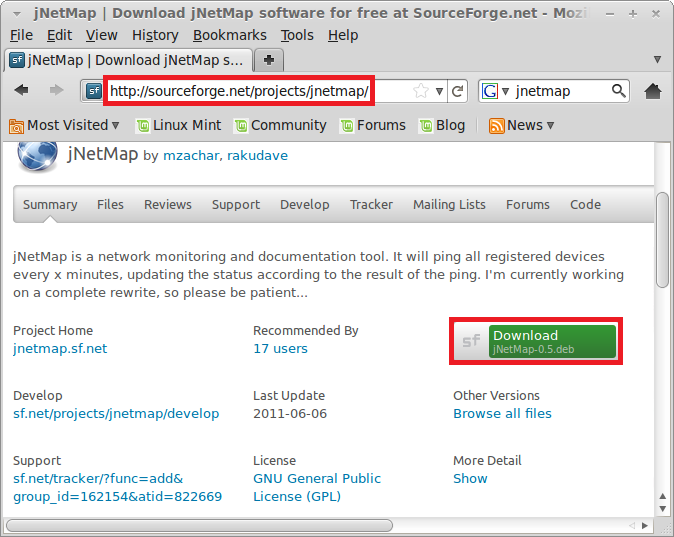Image resolution: width=674 pixels, height=537 pixels.
Task: Expand the News feed dropdown
Action: click(x=550, y=126)
